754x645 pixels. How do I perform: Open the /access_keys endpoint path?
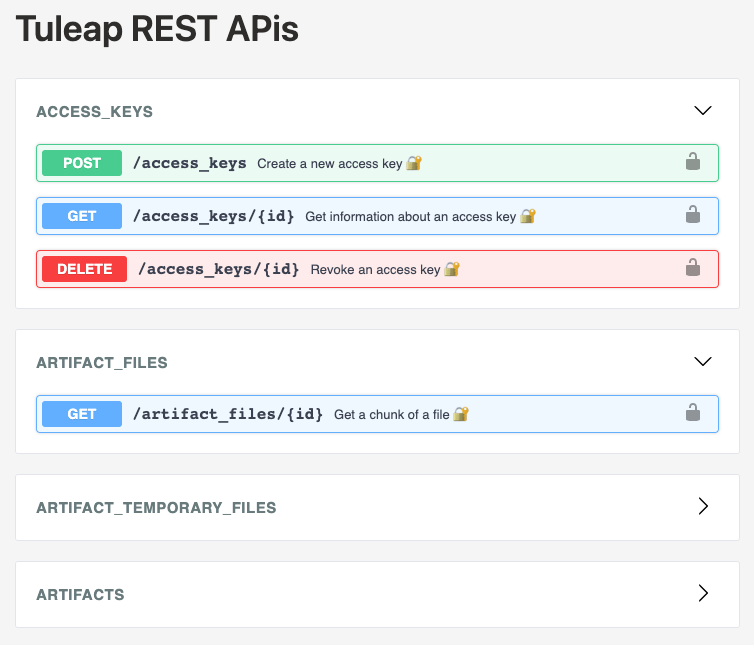190,163
